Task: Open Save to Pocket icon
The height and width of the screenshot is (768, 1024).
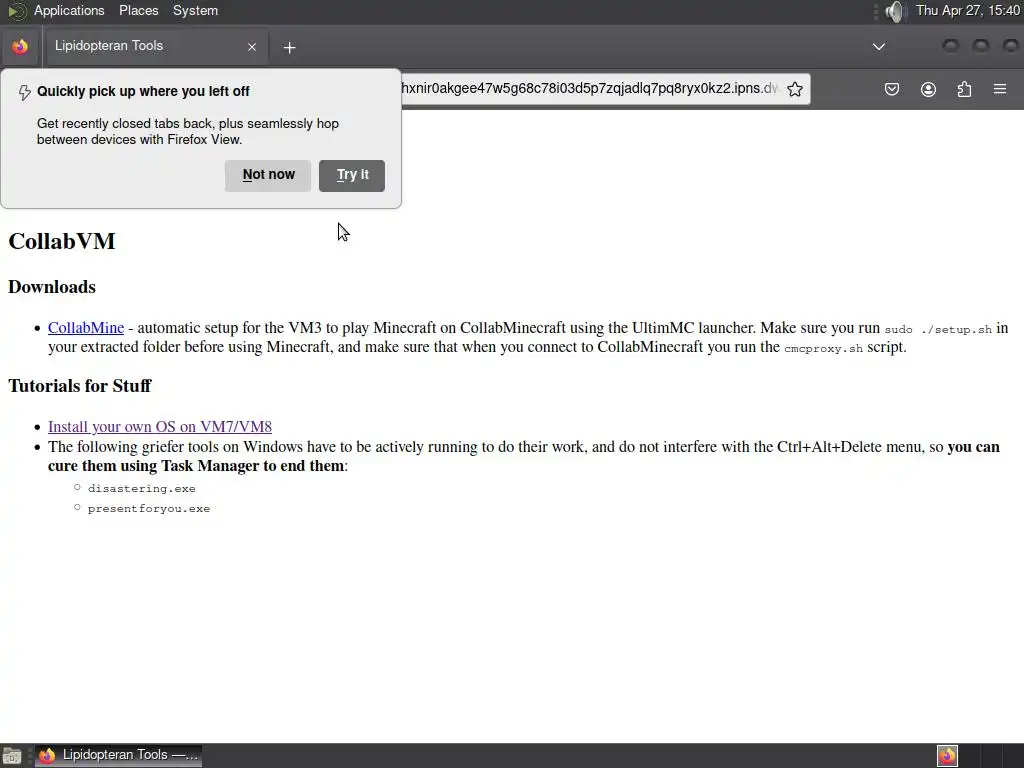Action: 891,89
